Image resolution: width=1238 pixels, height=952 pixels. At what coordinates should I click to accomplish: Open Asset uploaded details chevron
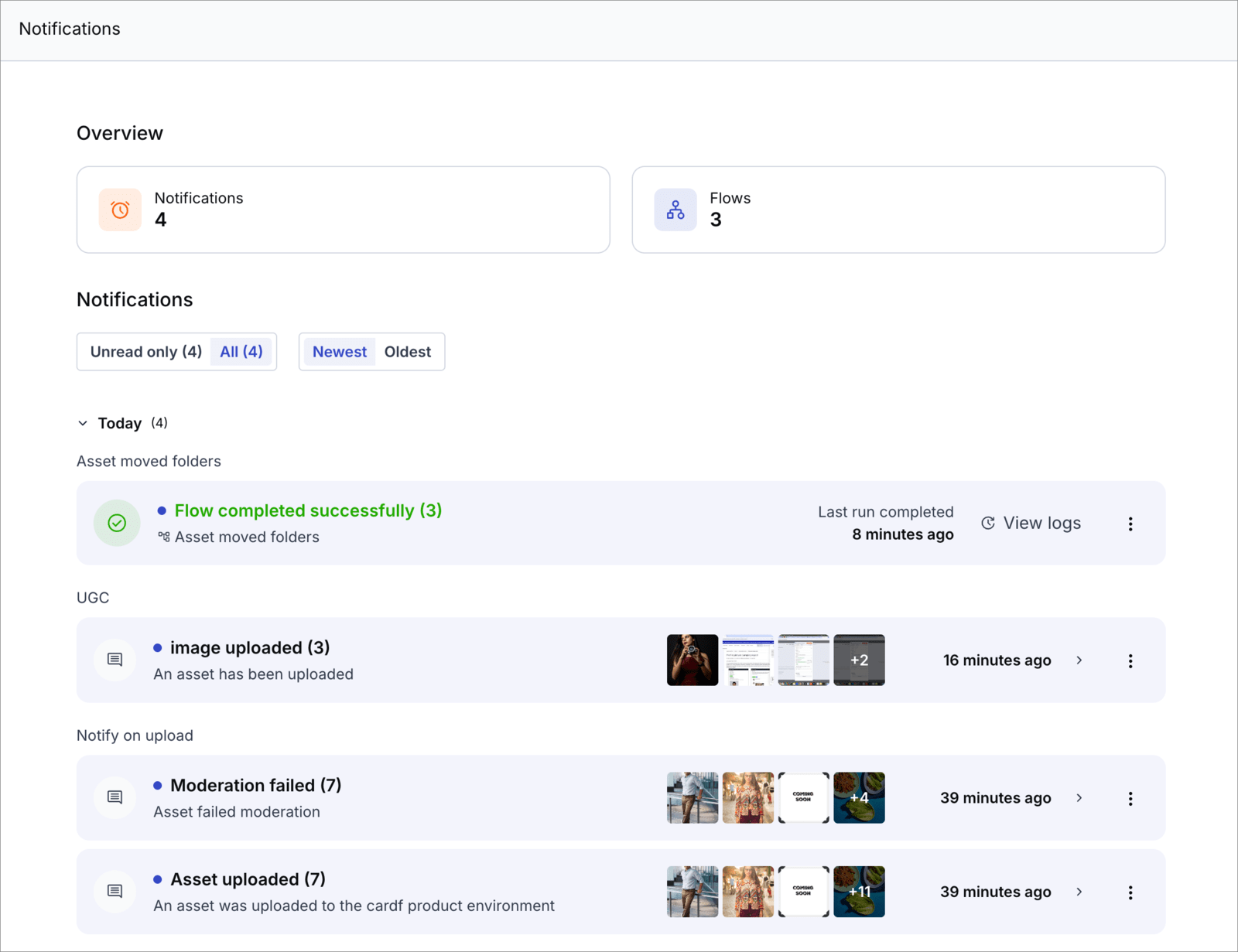[x=1079, y=892]
